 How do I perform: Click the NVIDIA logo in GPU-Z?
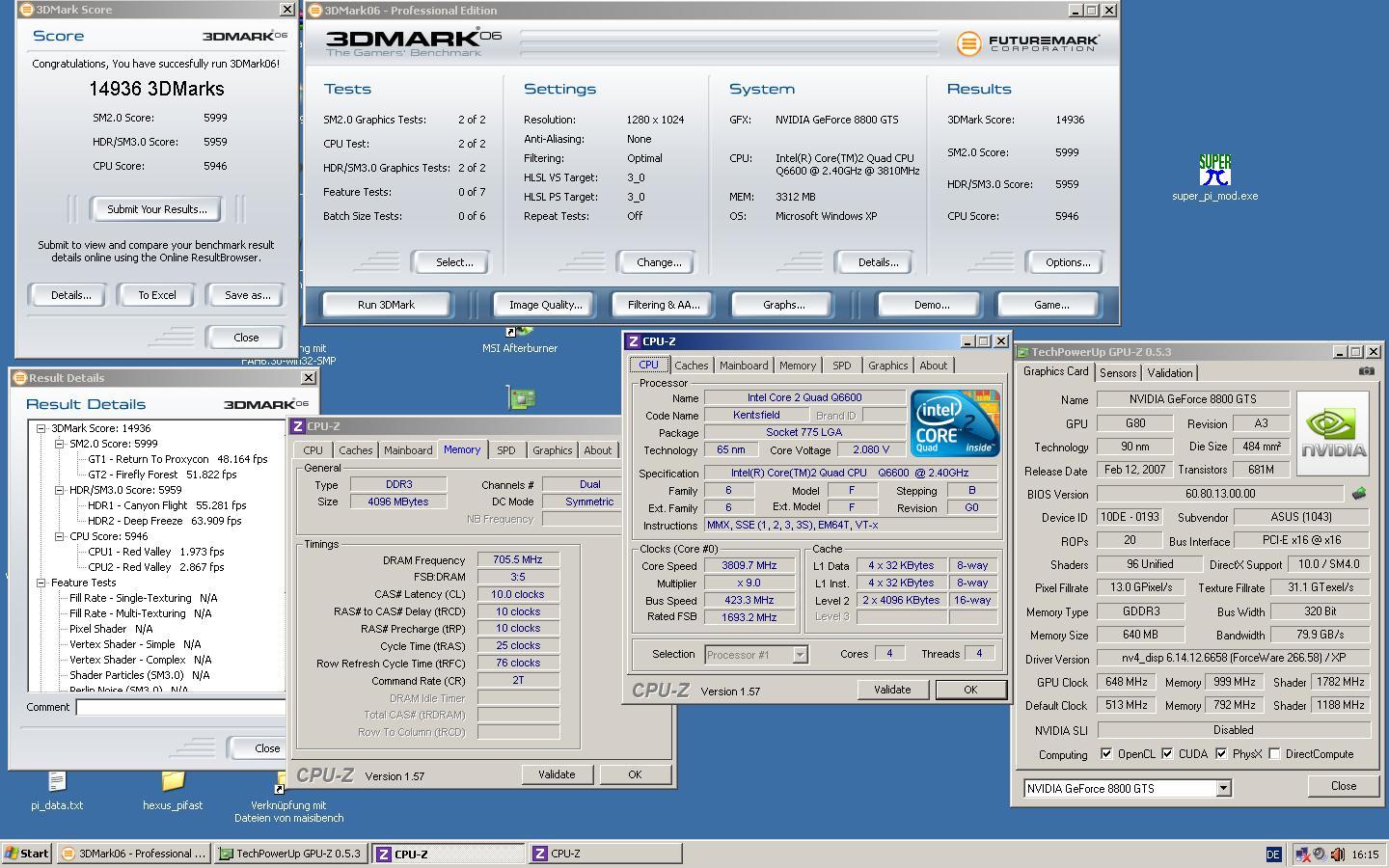point(1334,433)
